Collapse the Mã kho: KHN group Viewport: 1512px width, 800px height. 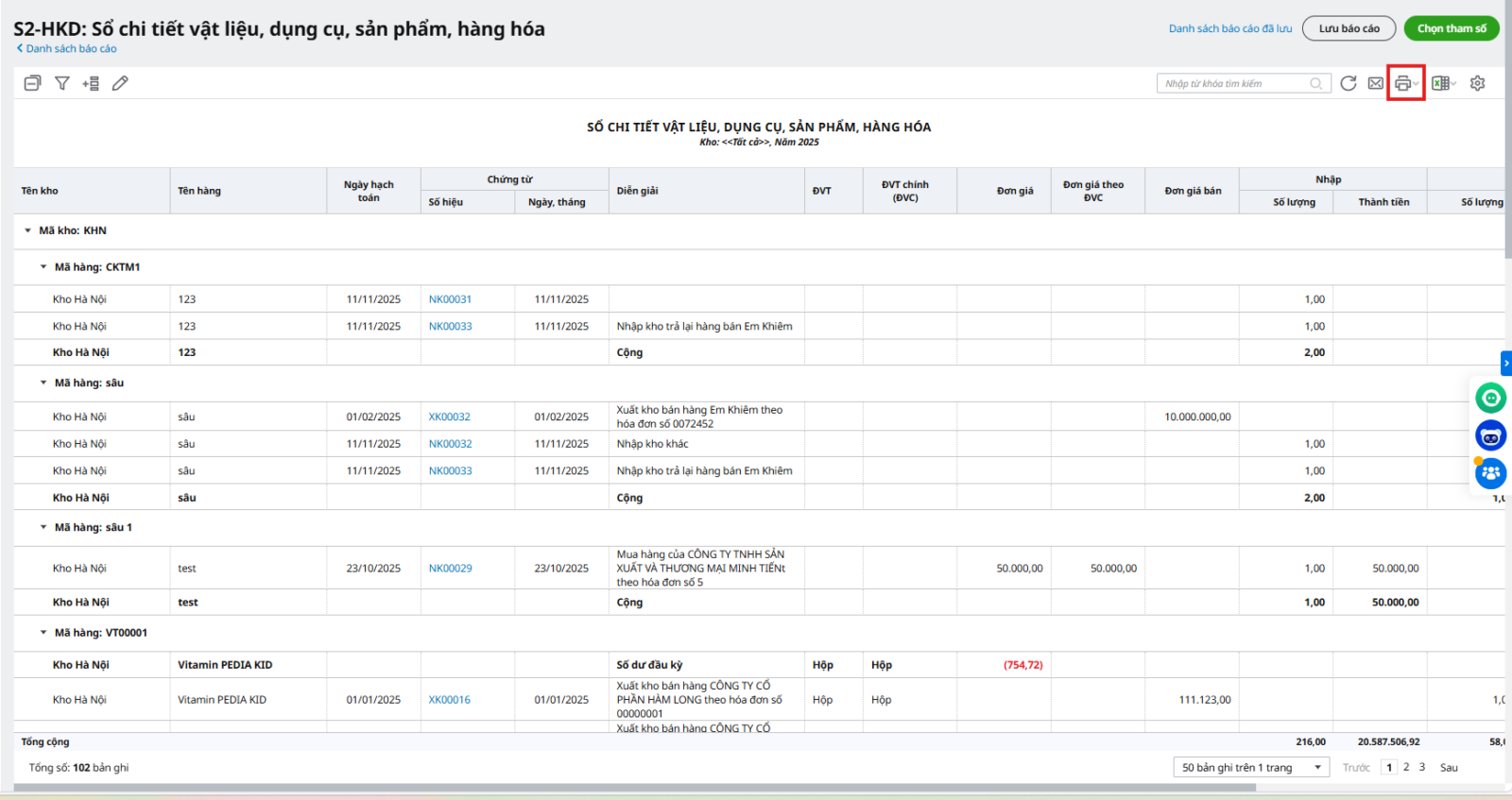27,230
